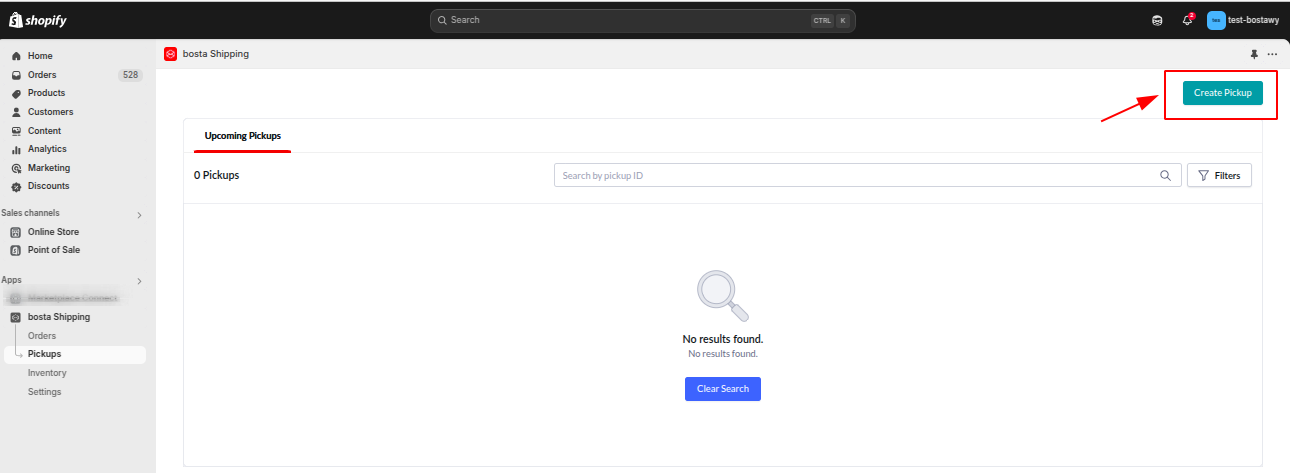Click the Search by pickup ID field
Viewport: 1290px width, 473px height.
click(x=868, y=176)
